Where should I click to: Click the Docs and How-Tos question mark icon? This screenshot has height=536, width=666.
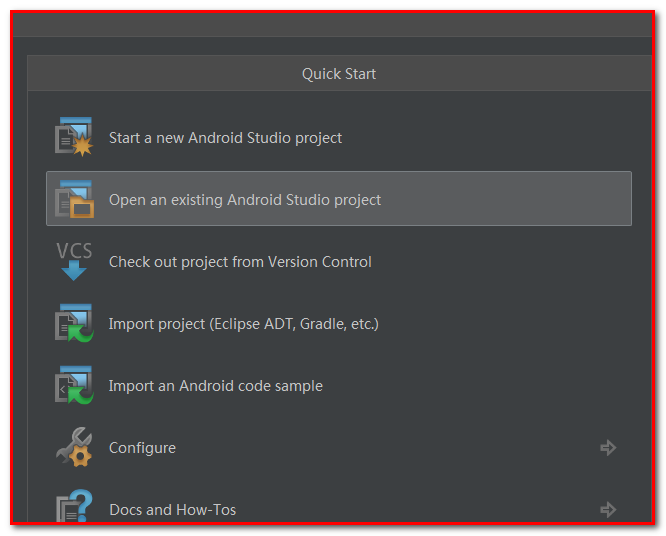click(73, 508)
